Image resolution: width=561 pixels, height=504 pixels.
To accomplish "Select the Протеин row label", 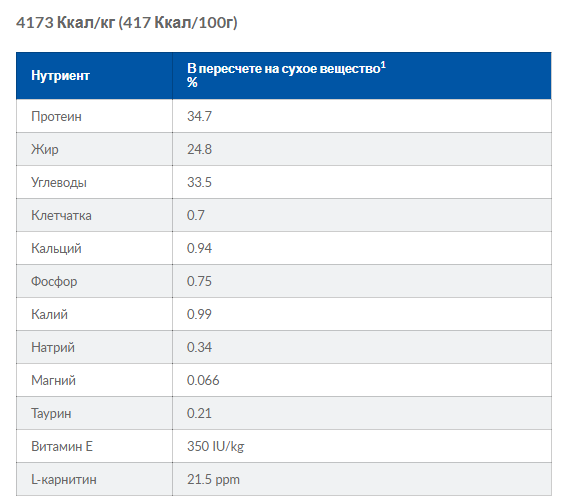I will 56,116.
